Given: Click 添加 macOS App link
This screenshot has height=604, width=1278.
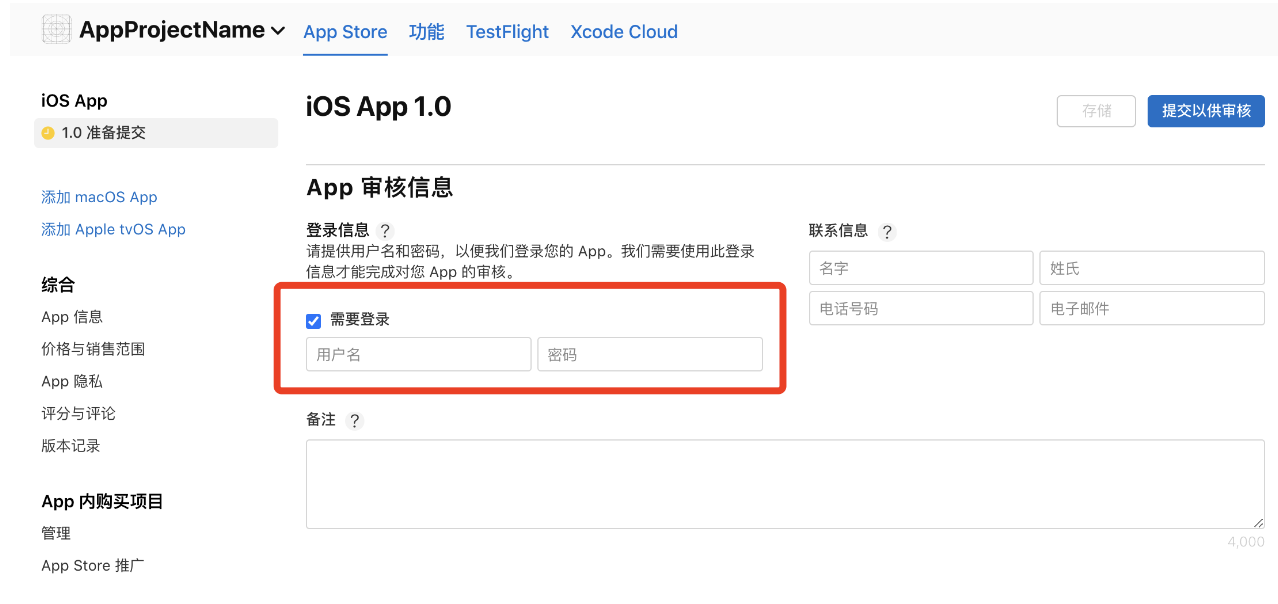Looking at the screenshot, I should tap(99, 197).
